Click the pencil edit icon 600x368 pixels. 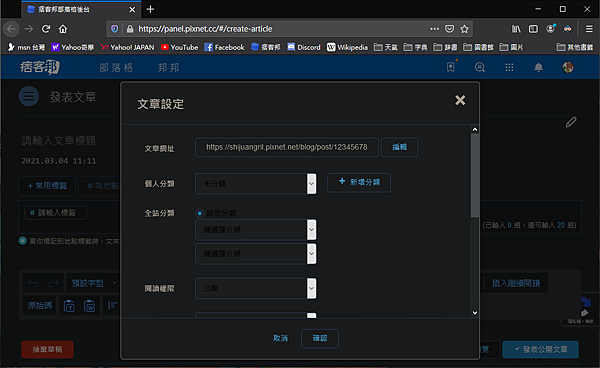pos(571,122)
